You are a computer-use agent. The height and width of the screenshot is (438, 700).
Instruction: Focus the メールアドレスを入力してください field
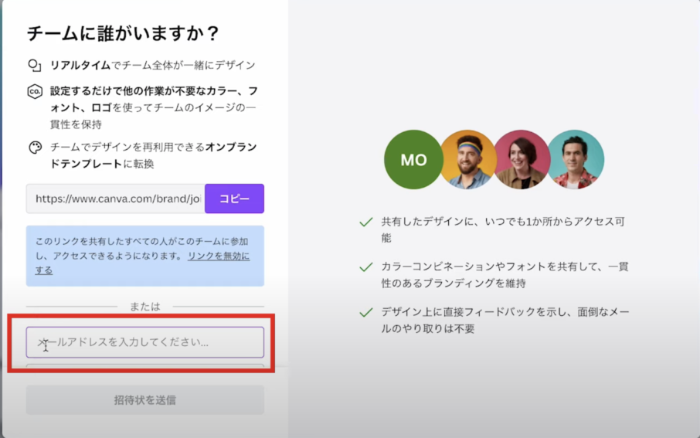(145, 342)
